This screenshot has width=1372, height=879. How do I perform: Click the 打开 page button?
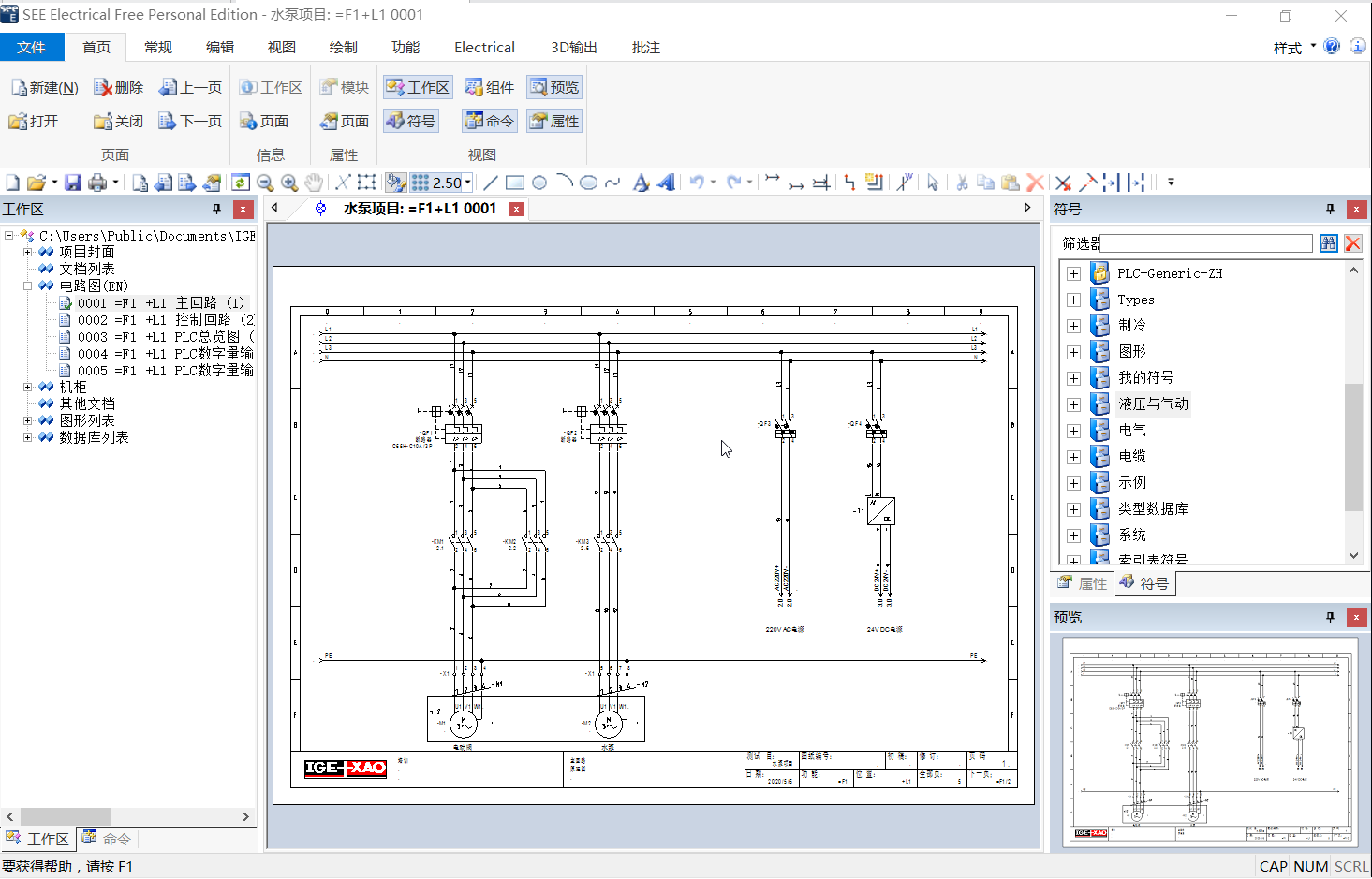[x=34, y=121]
